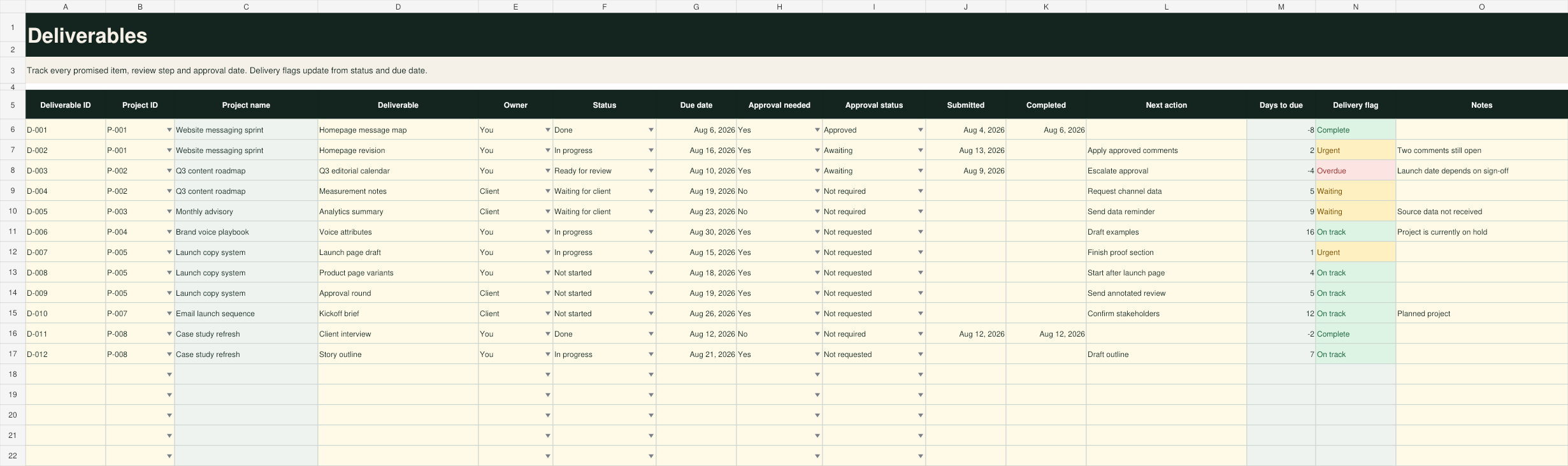Open Approval status dropdown for D-005

[x=920, y=212]
